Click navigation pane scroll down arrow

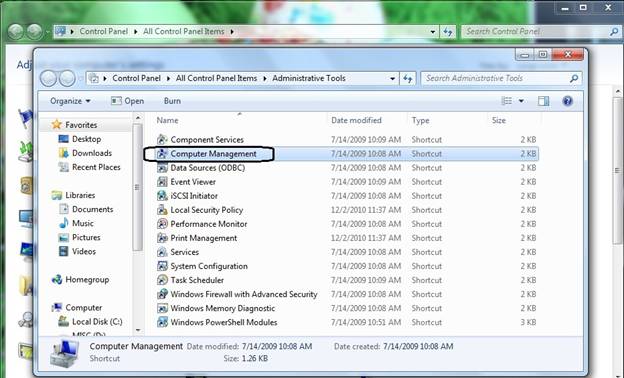pos(138,330)
